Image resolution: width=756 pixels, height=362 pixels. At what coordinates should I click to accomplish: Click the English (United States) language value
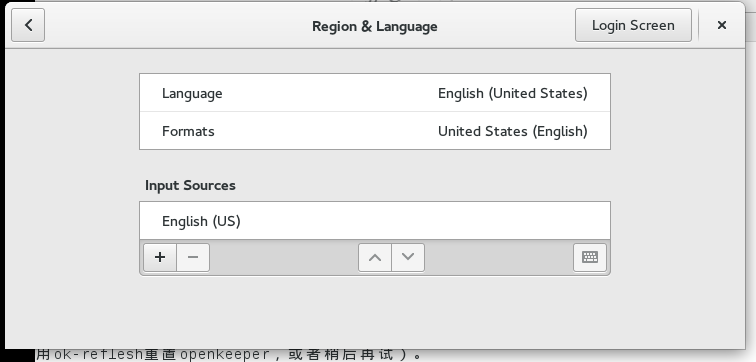513,93
